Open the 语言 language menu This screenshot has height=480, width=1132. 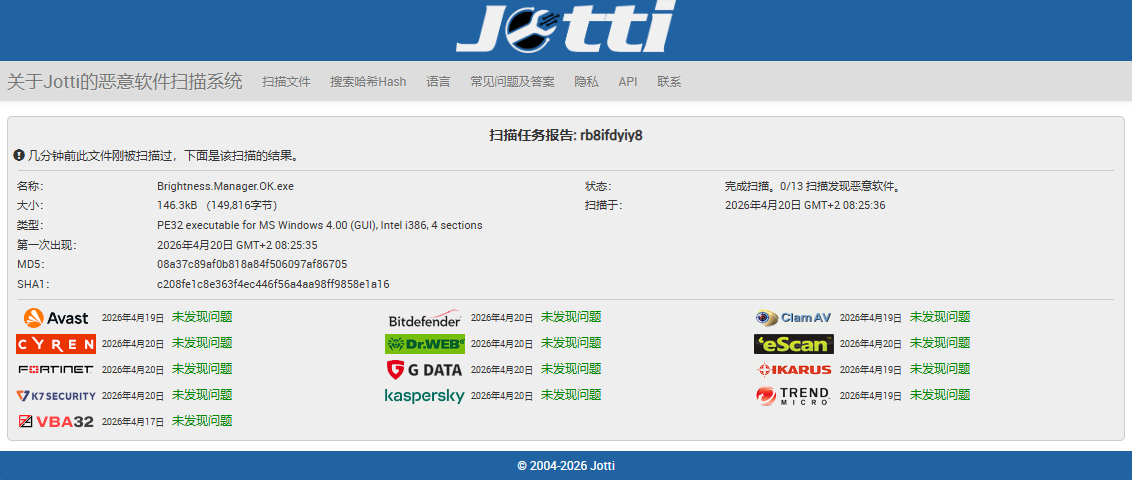(x=438, y=82)
